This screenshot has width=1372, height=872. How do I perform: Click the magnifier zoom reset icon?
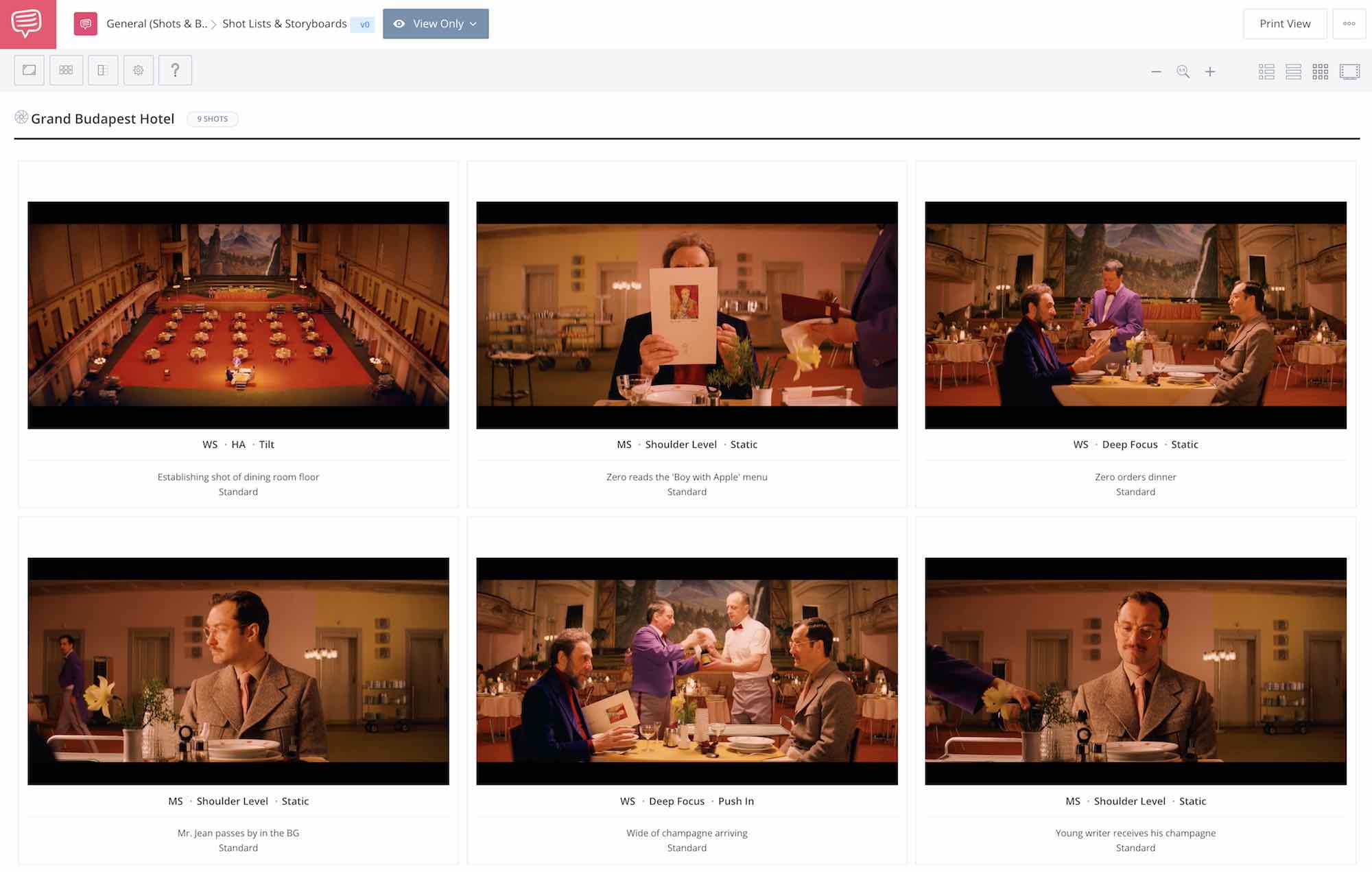[x=1183, y=71]
